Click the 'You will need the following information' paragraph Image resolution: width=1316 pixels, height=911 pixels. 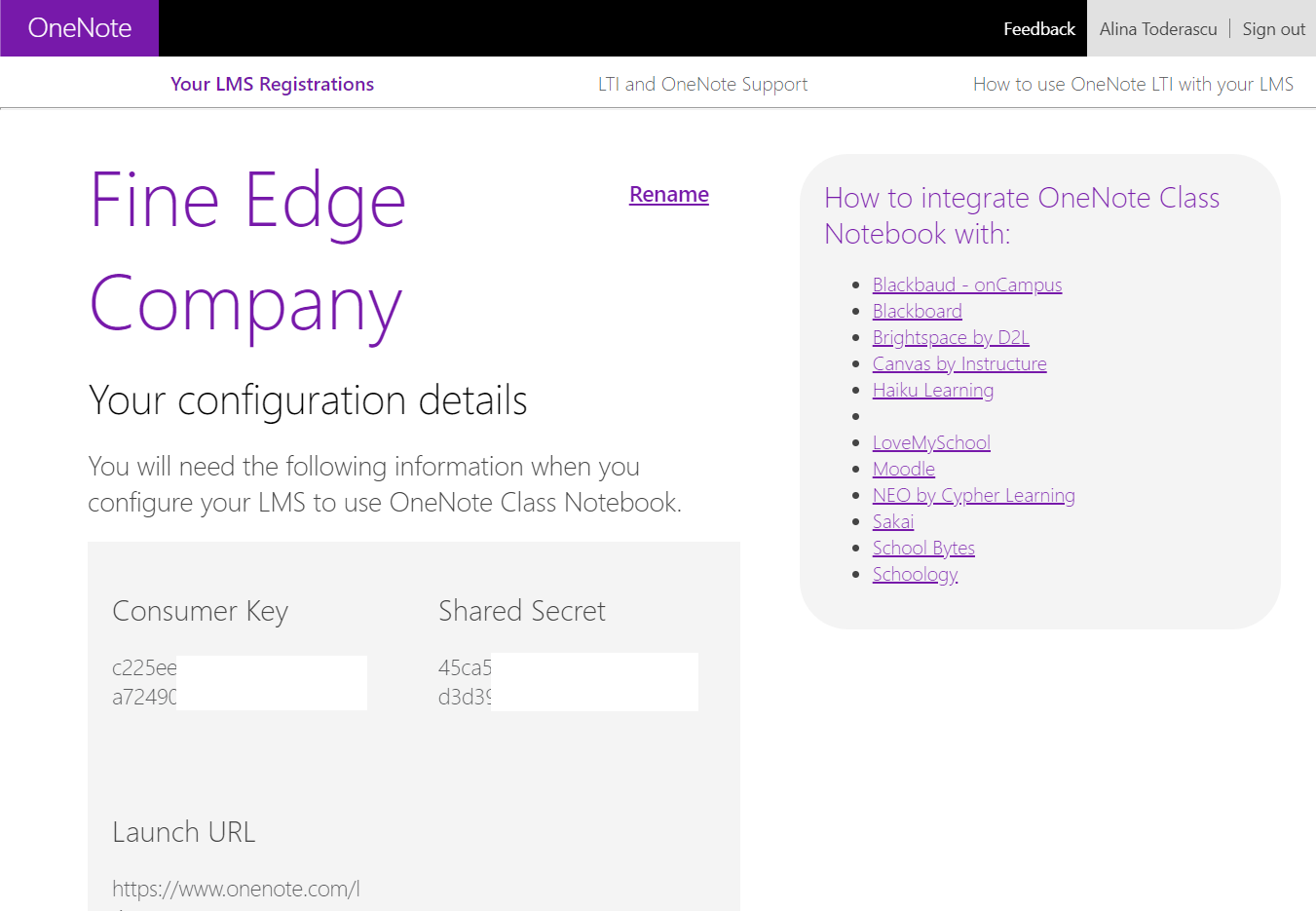[385, 484]
